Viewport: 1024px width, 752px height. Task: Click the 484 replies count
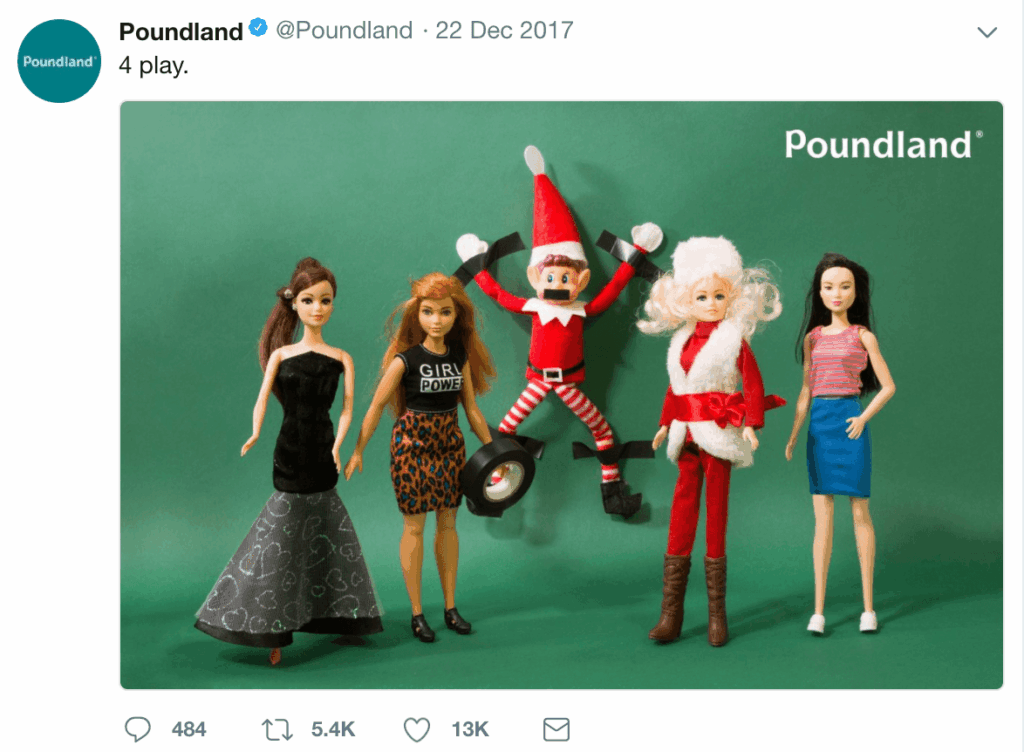click(188, 729)
